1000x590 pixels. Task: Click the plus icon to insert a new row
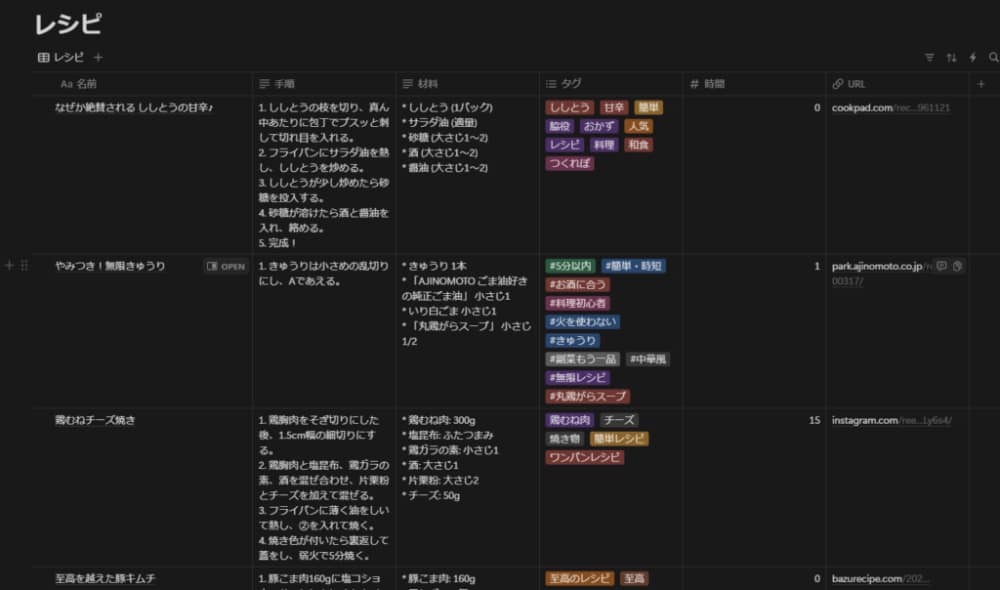[x=8, y=266]
